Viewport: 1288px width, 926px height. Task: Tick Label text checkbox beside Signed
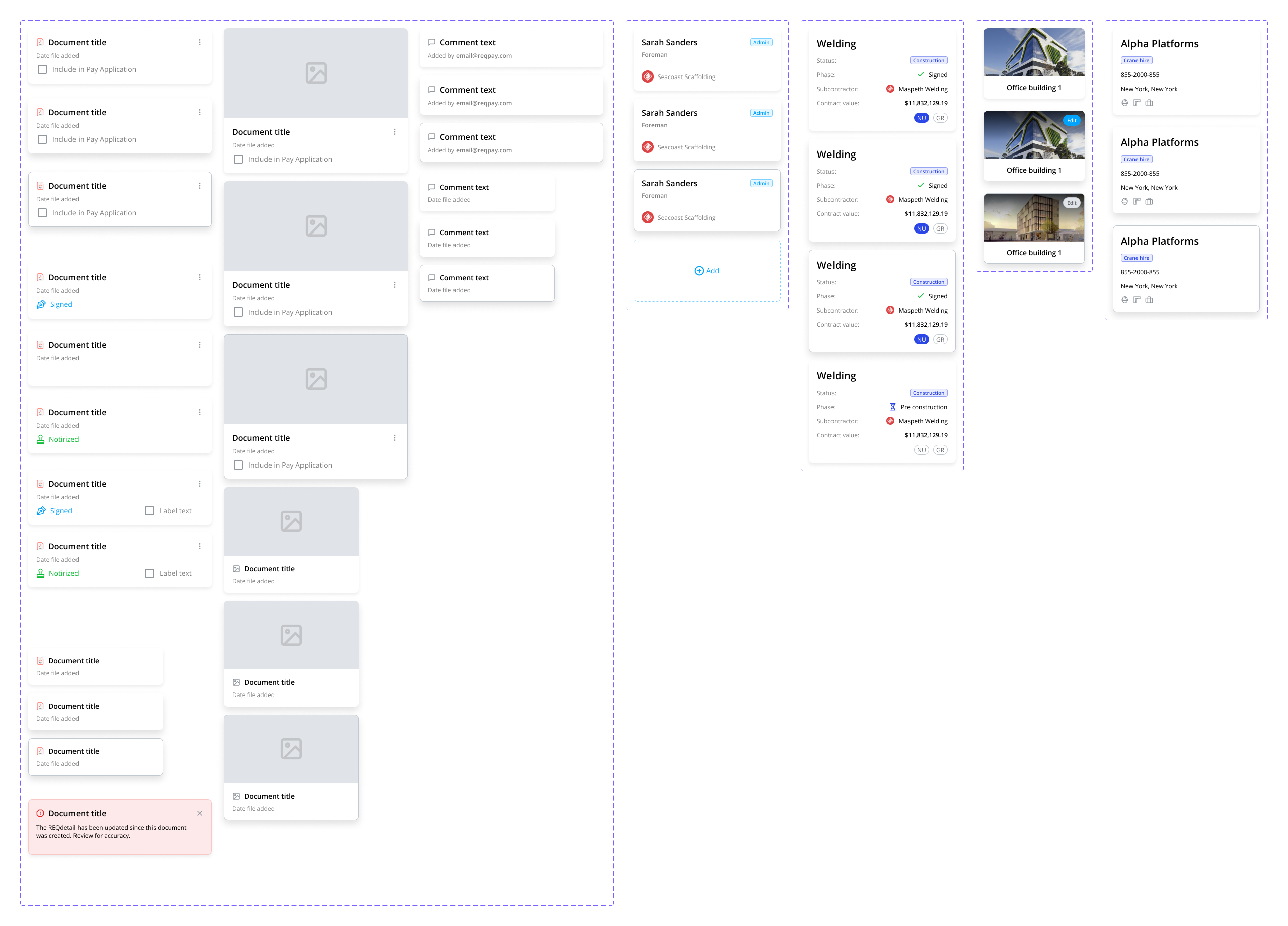click(149, 511)
